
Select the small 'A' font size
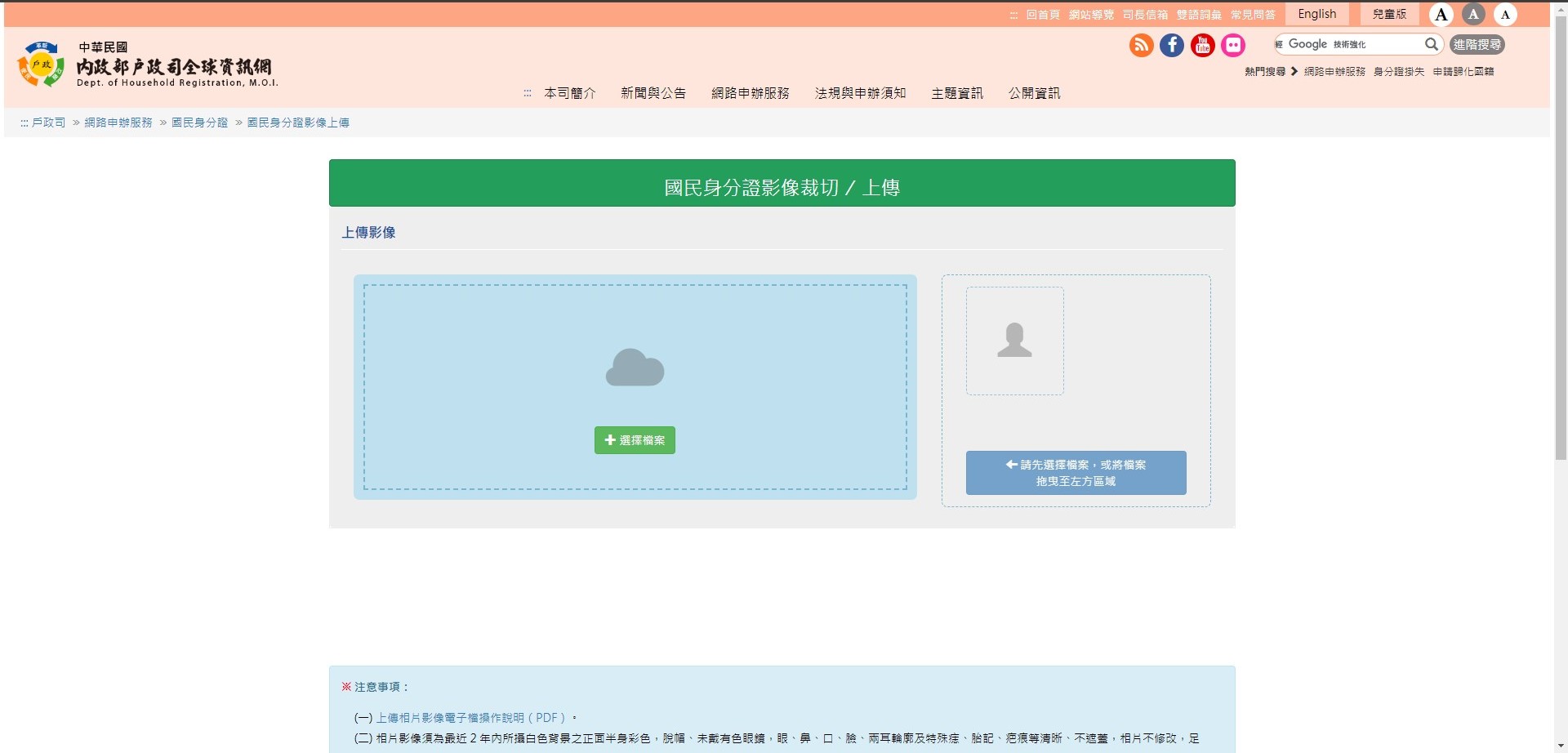point(1504,14)
